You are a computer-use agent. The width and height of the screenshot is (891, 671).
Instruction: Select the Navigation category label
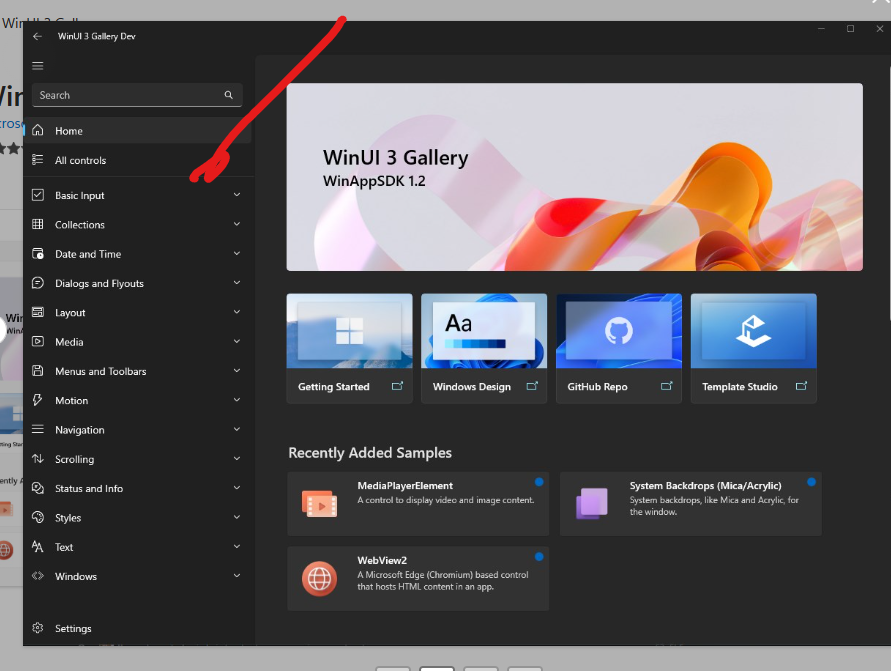(80, 430)
